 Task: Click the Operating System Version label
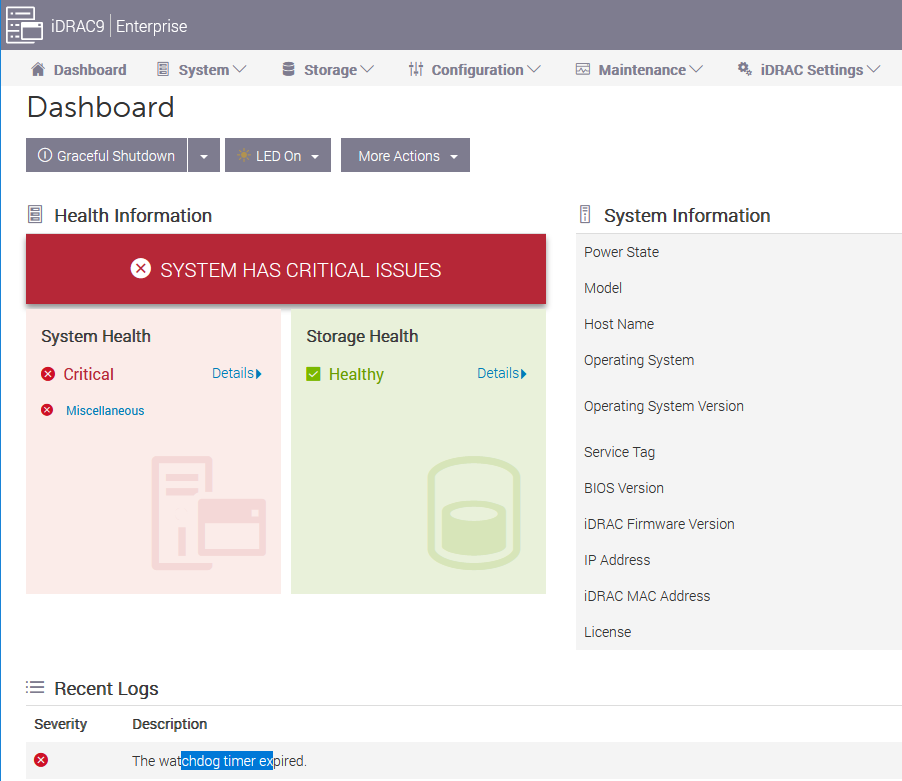[x=664, y=406]
